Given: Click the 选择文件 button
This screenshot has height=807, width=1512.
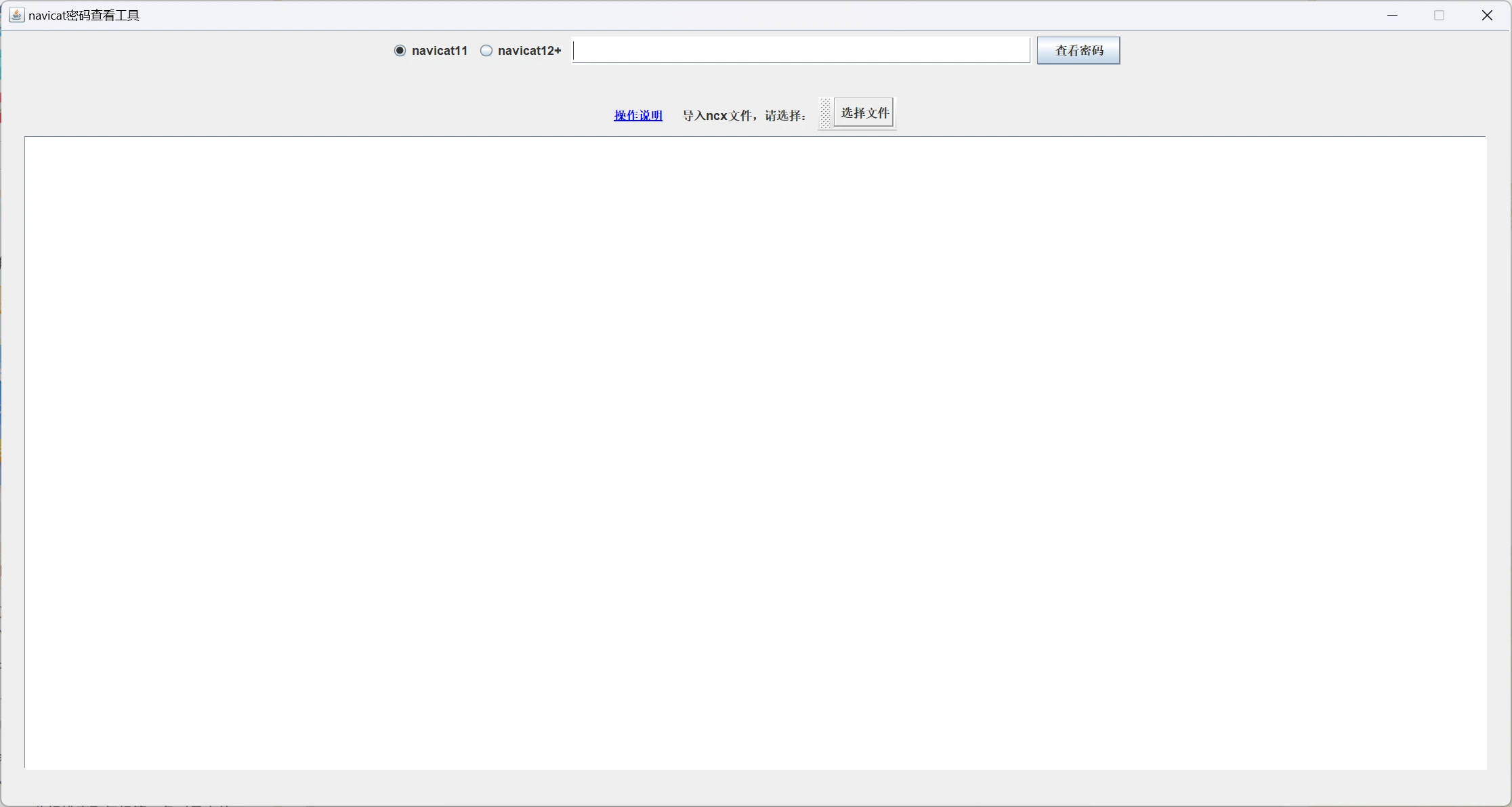Looking at the screenshot, I should (x=864, y=112).
